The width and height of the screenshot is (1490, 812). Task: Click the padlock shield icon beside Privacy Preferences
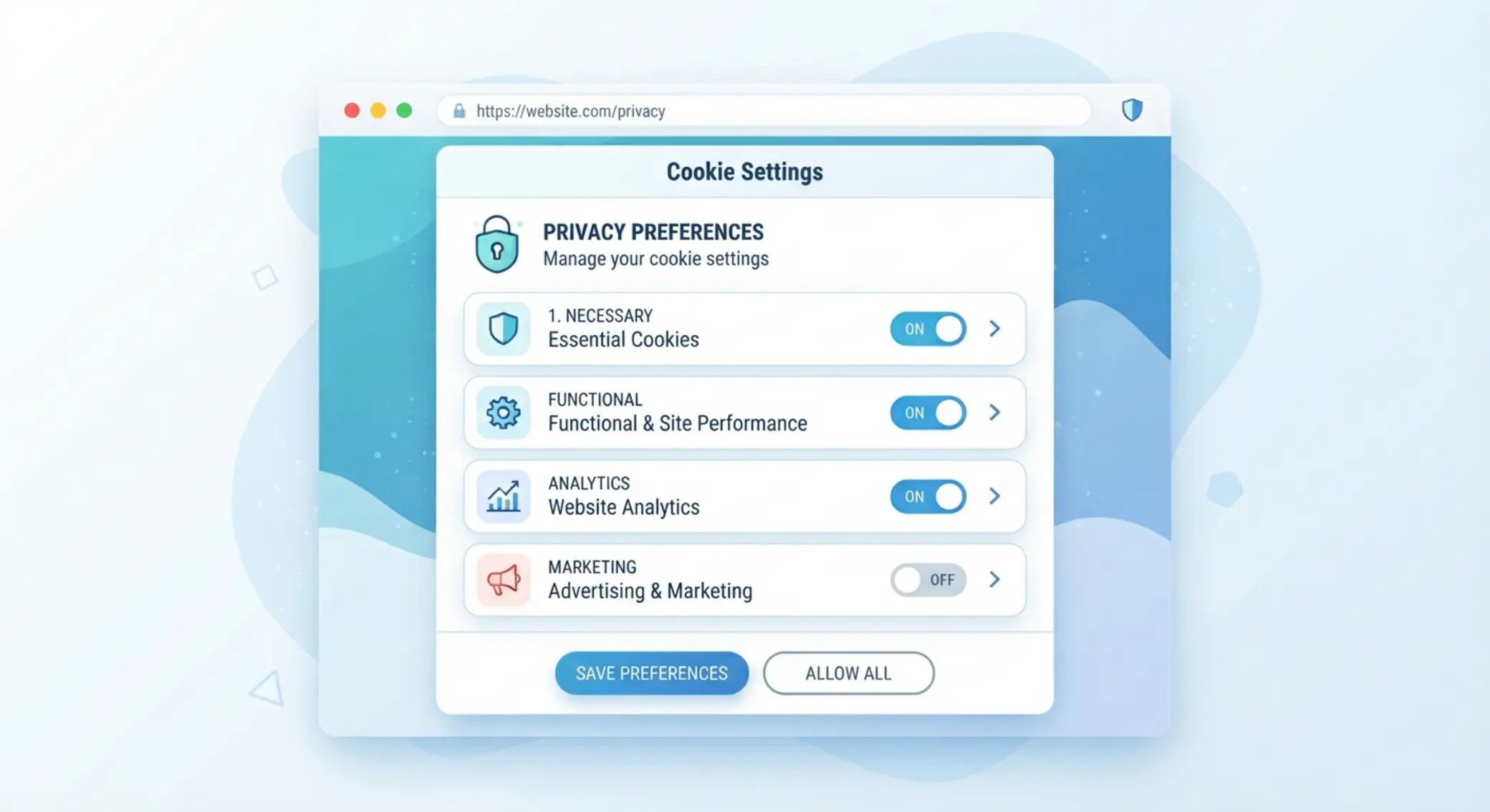tap(496, 245)
